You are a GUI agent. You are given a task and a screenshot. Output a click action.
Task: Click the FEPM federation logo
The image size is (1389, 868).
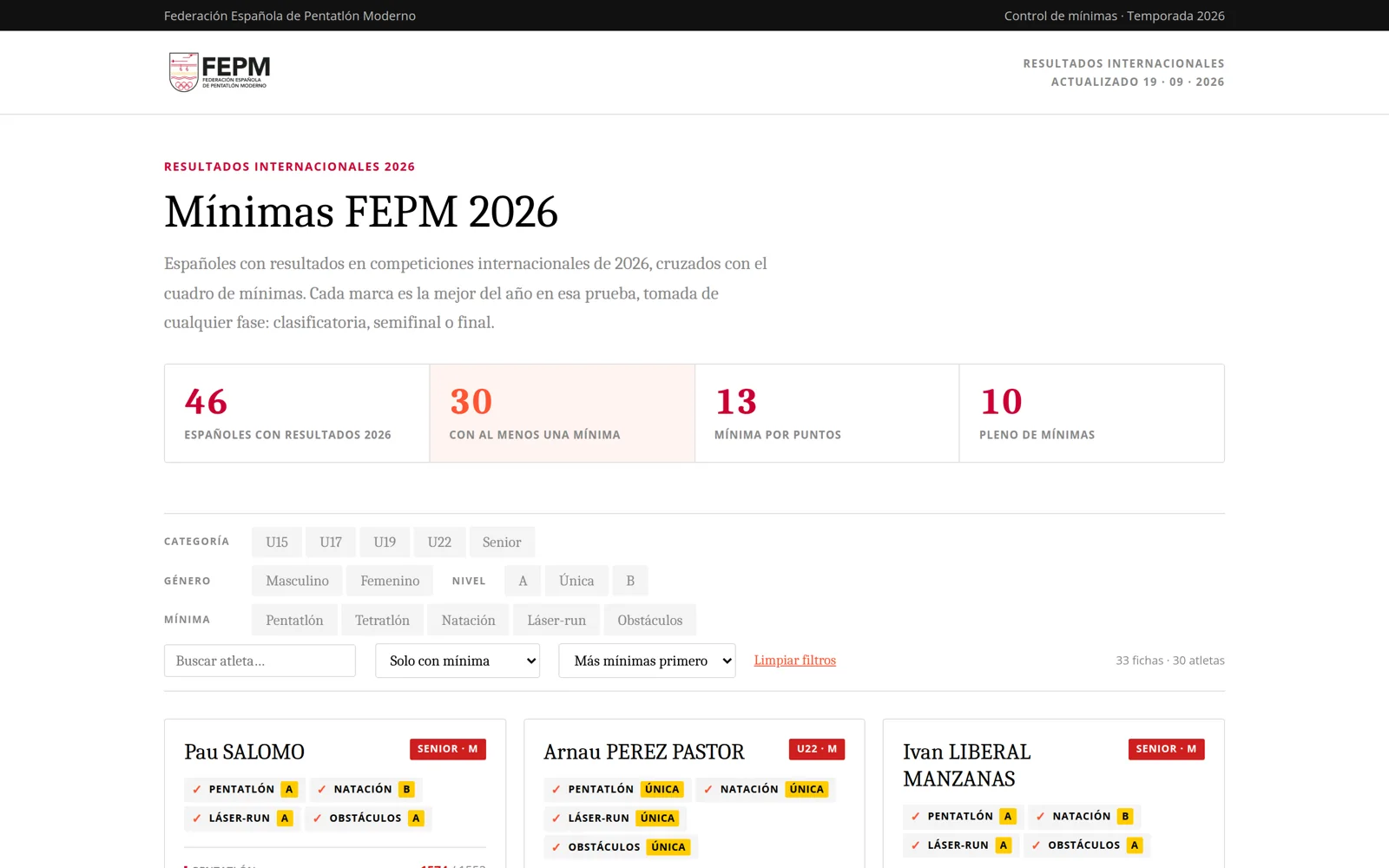(220, 72)
